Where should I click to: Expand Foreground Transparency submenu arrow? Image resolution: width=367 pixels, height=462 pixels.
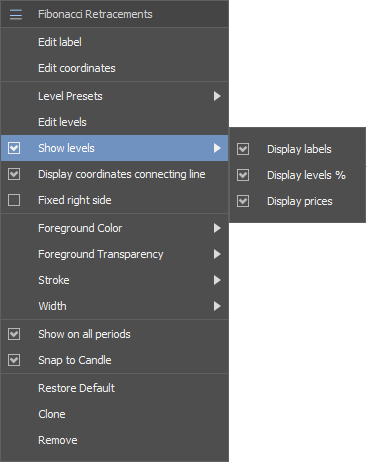pos(217,254)
